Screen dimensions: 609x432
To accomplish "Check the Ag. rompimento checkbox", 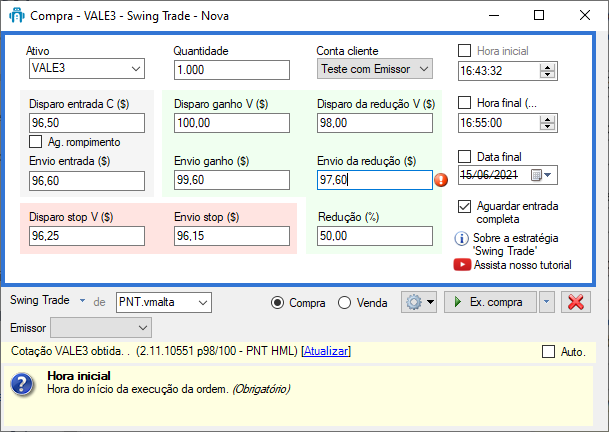I will tap(35, 142).
